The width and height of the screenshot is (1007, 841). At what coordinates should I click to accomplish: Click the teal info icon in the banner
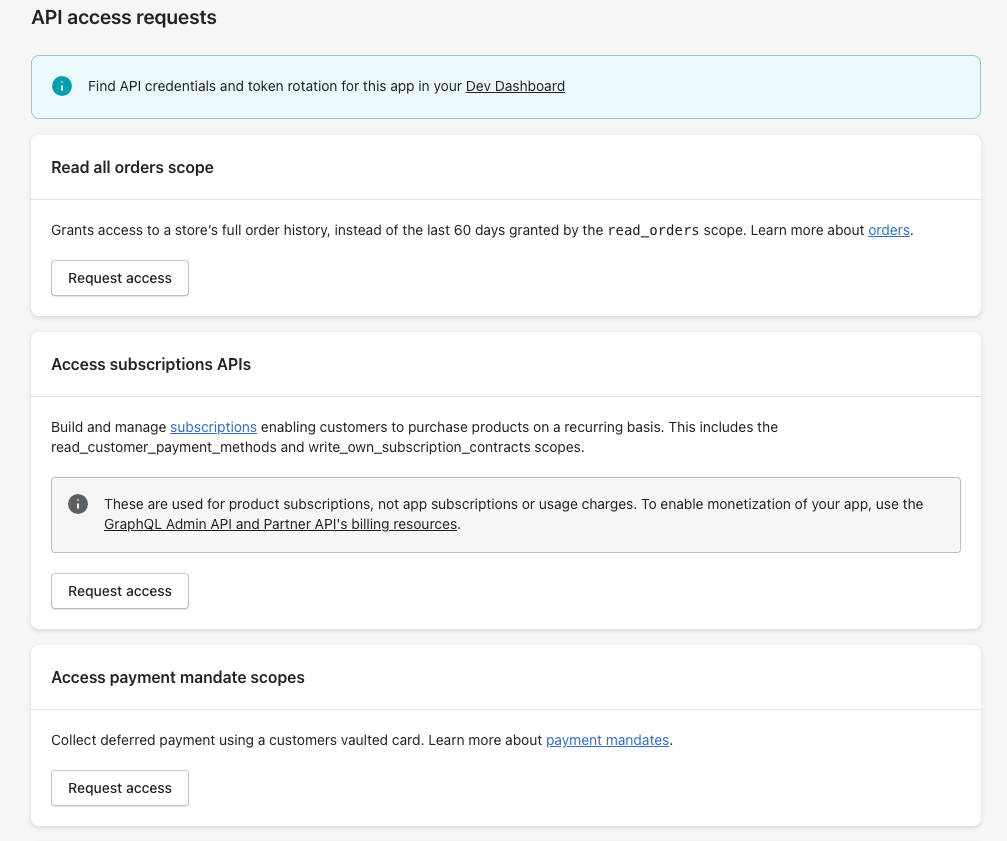point(62,86)
